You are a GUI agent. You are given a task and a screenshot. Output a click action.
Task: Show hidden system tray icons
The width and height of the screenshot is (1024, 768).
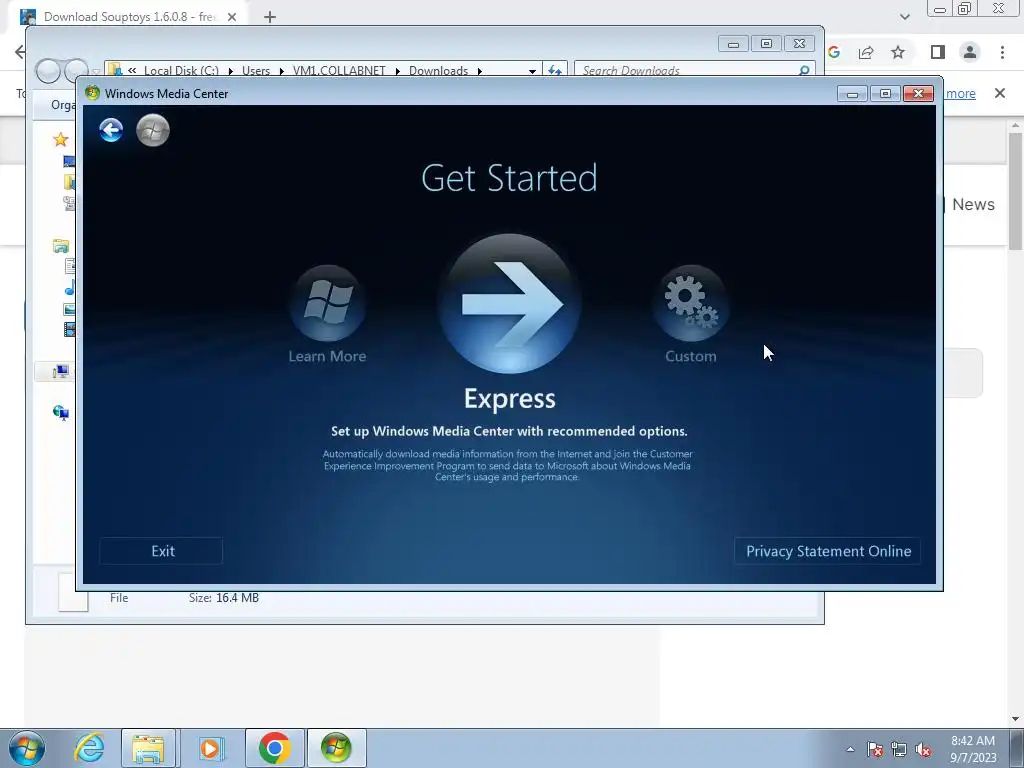pyautogui.click(x=850, y=749)
